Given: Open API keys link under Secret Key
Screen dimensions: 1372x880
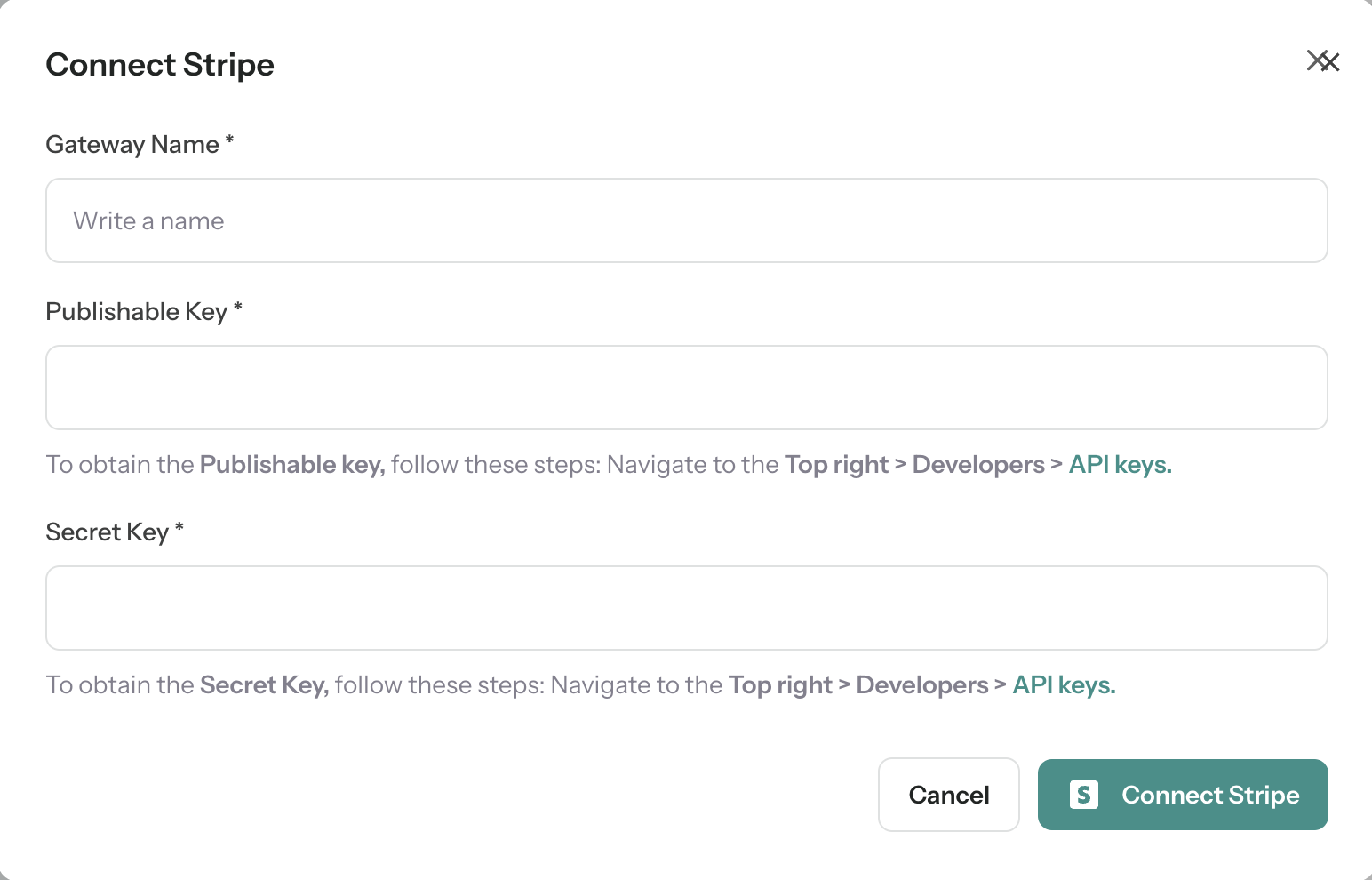Looking at the screenshot, I should pyautogui.click(x=1064, y=685).
